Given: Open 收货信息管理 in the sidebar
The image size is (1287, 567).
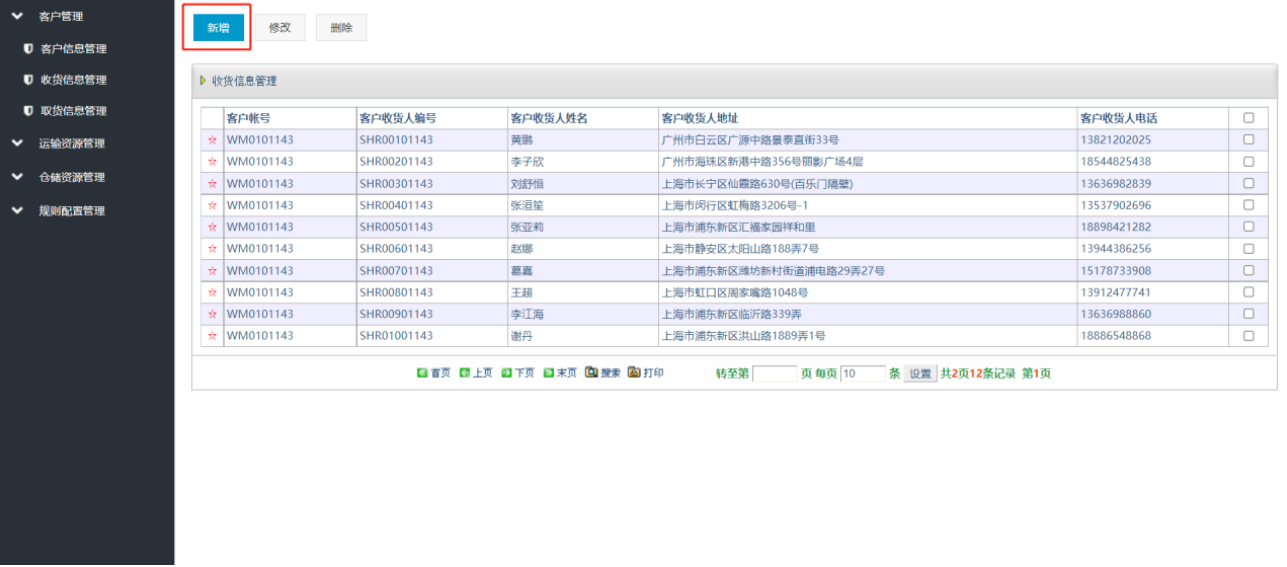Looking at the screenshot, I should click(x=73, y=80).
